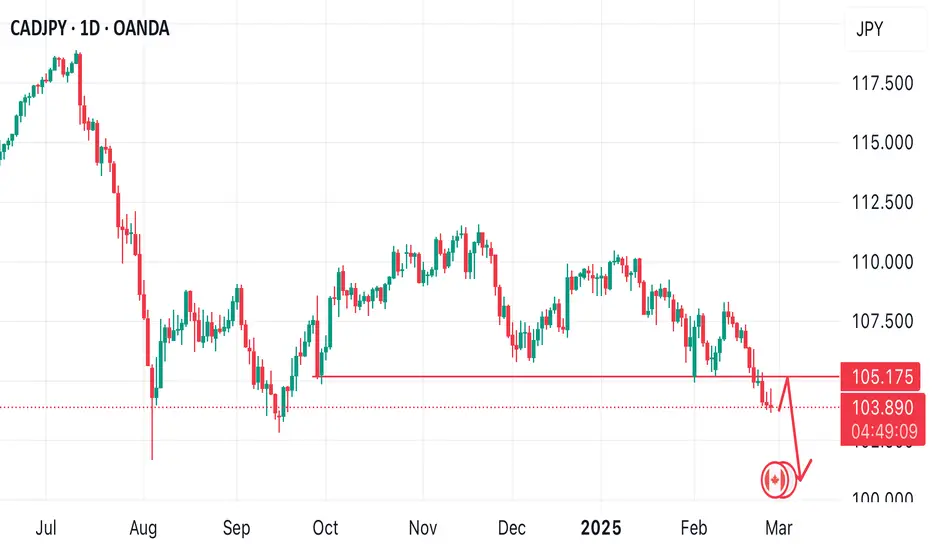The height and width of the screenshot is (550, 932).
Task: Click the Canadian flag coin icon
Action: tap(779, 479)
